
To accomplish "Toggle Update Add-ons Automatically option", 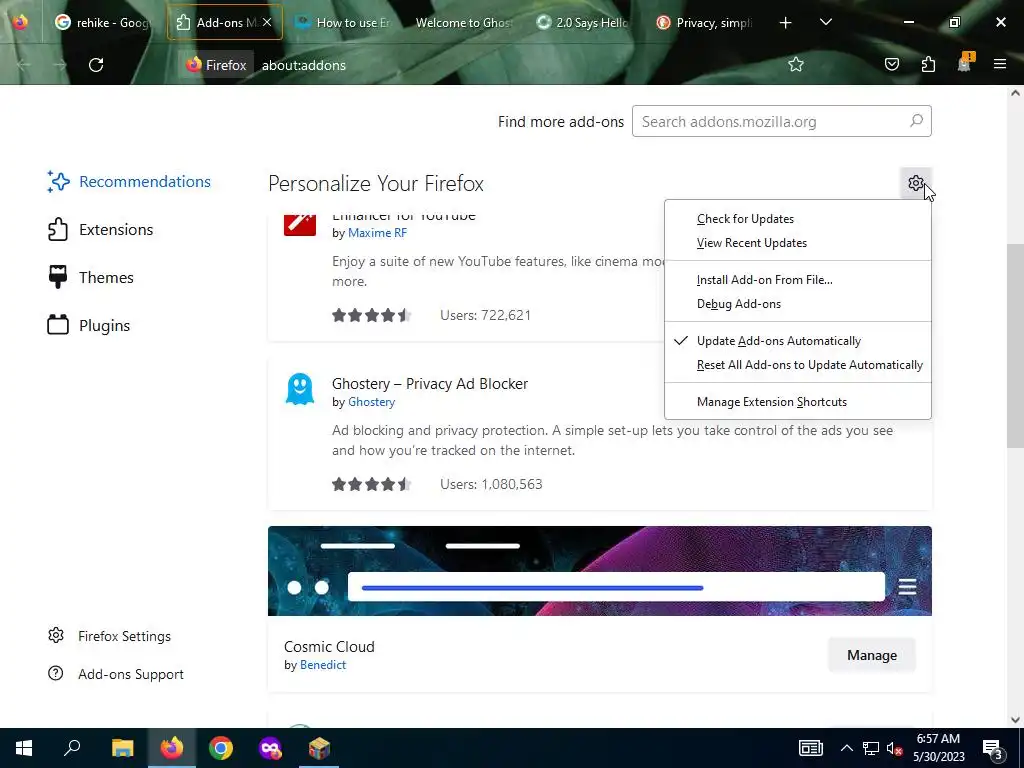I will [x=797, y=341].
